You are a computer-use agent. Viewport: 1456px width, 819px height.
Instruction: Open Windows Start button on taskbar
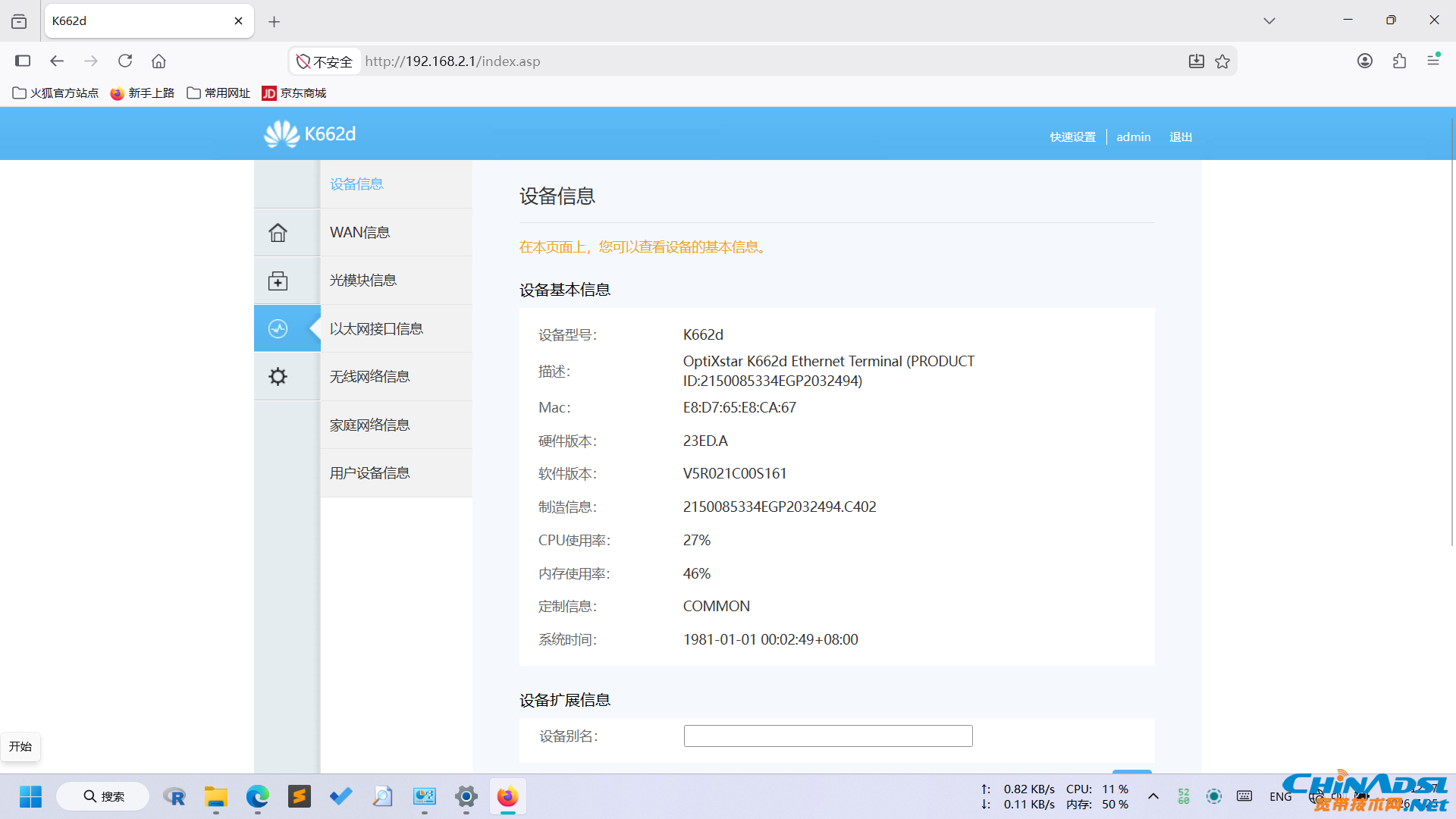point(31,796)
